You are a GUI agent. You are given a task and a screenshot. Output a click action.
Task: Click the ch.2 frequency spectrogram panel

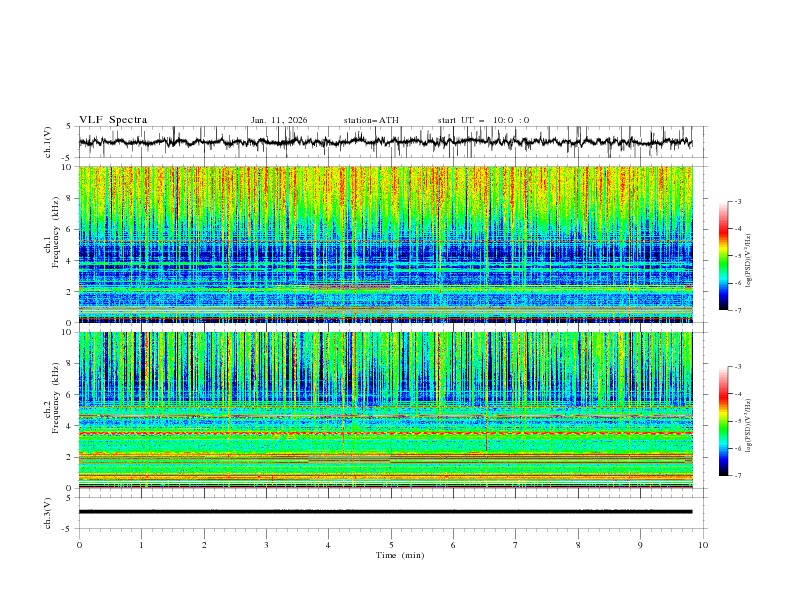tap(385, 410)
